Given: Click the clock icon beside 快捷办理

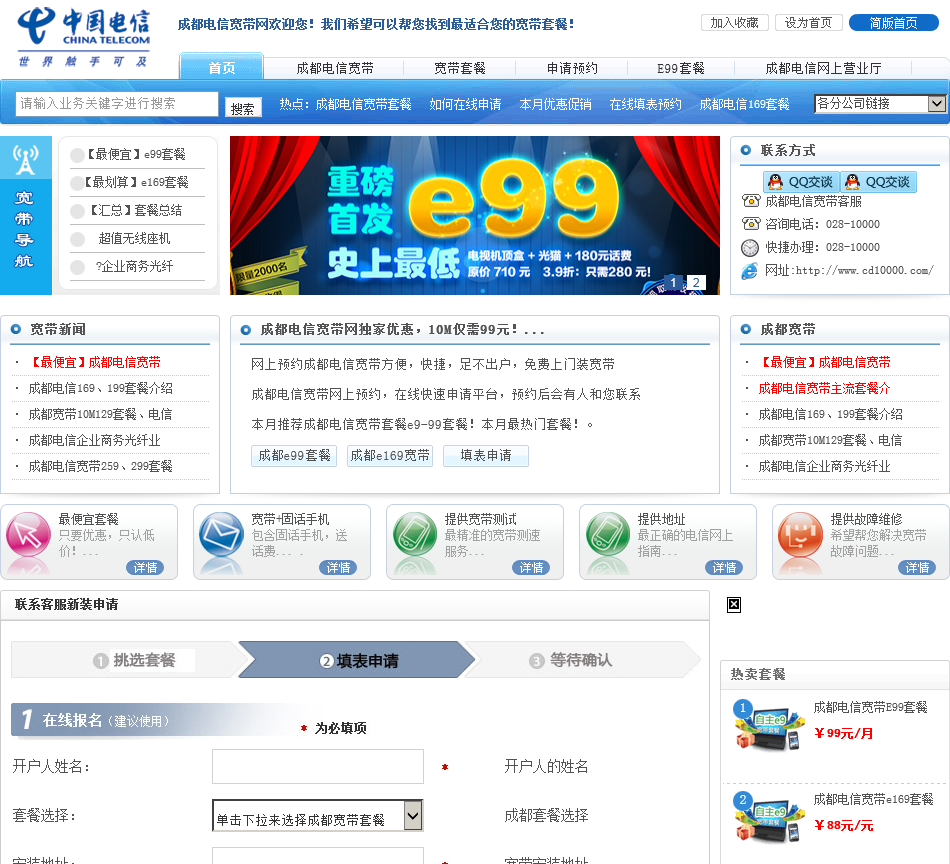Looking at the screenshot, I should pyautogui.click(x=750, y=248).
